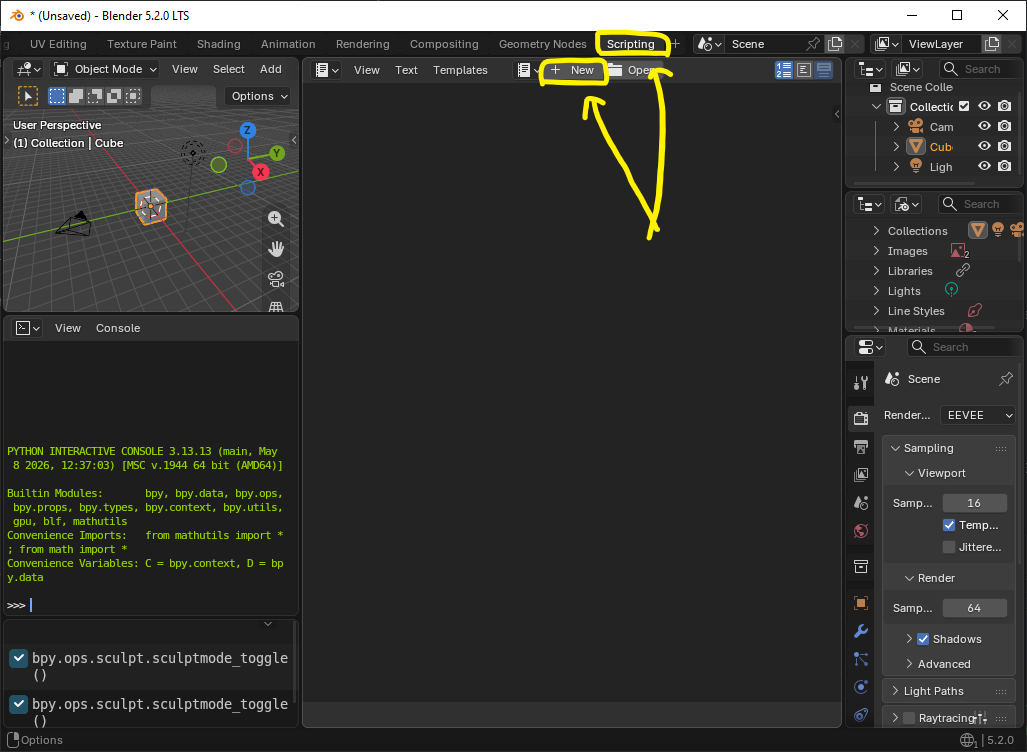Expand the Cube tree item
Image resolution: width=1027 pixels, height=752 pixels.
[896, 147]
